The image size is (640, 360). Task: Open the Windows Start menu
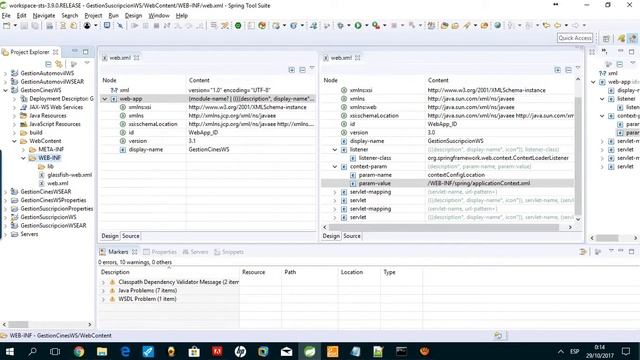point(9,351)
